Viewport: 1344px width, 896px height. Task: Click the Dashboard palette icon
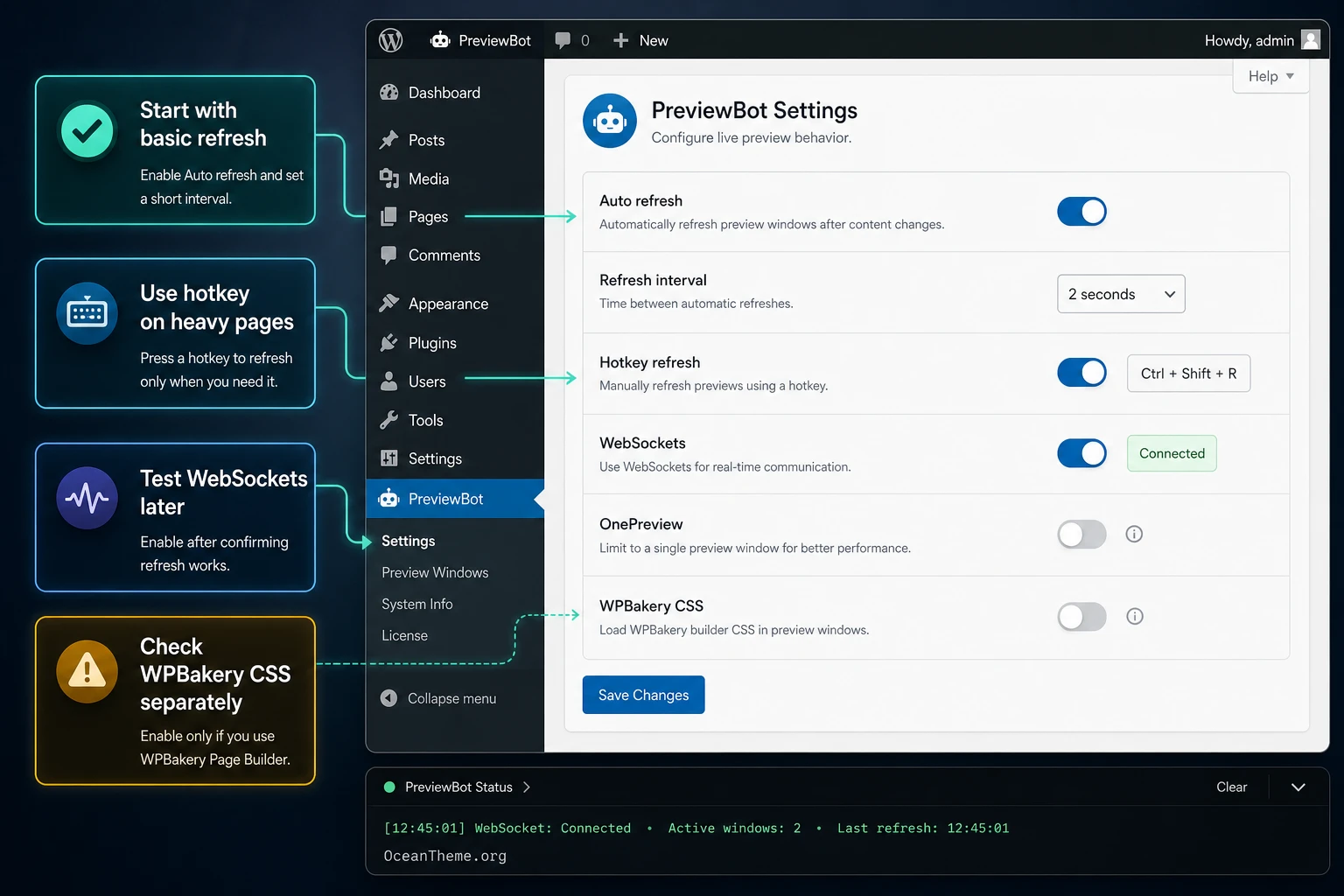click(x=389, y=93)
